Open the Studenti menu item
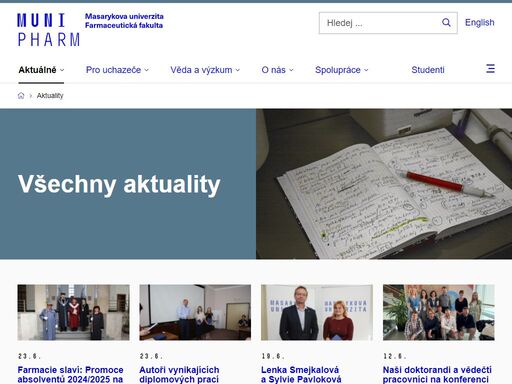The height and width of the screenshot is (384, 512). [x=428, y=70]
